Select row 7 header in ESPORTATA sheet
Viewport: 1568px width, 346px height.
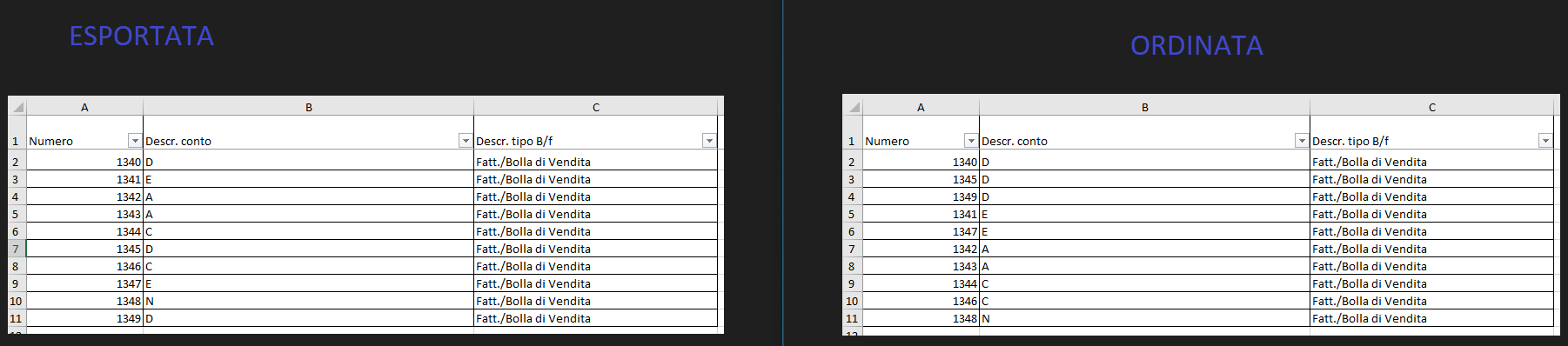click(x=17, y=249)
